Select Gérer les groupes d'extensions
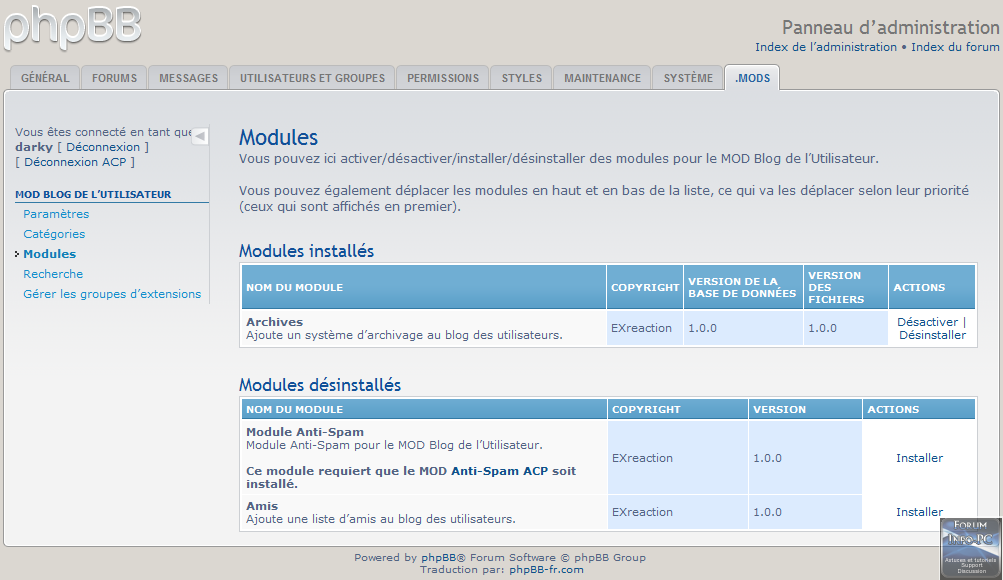This screenshot has height=580, width=1003. (x=112, y=294)
